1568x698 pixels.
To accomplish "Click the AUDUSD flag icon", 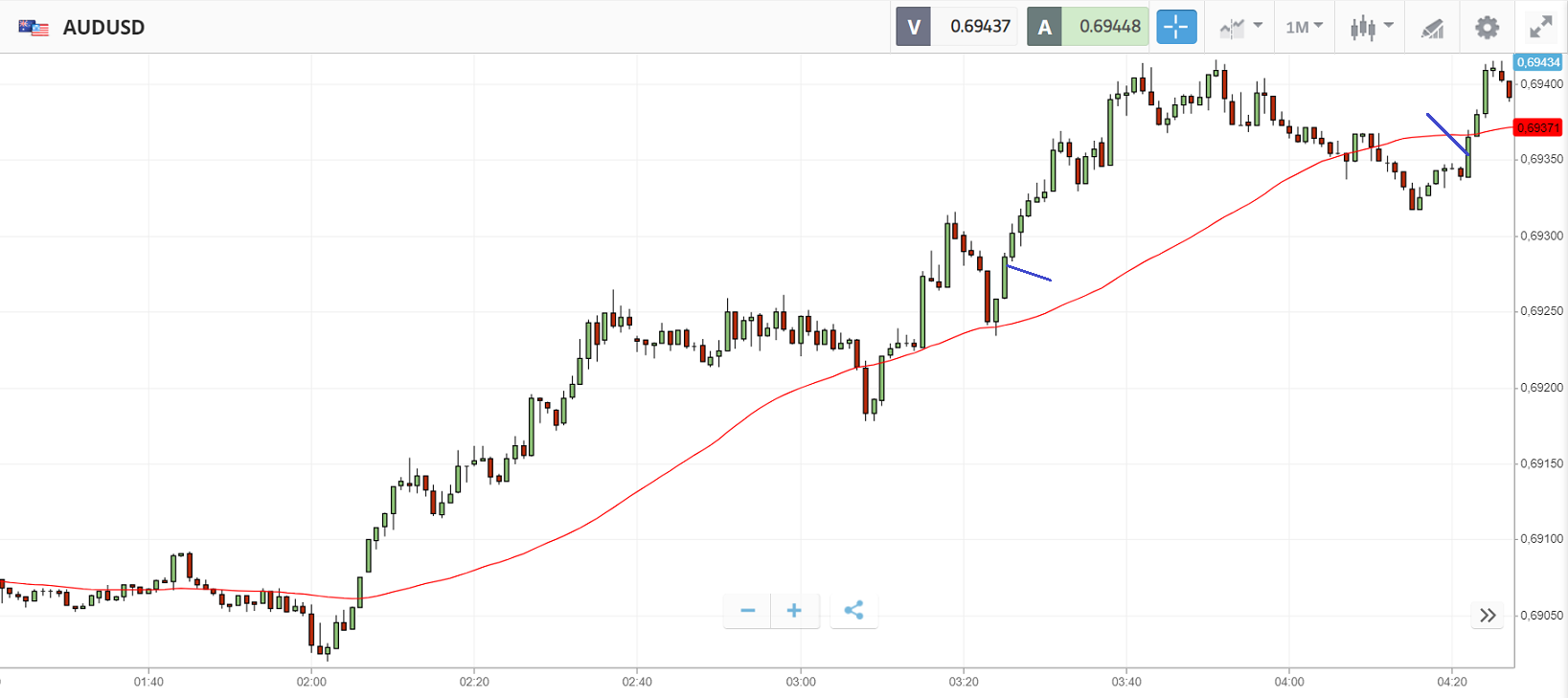I will click(34, 28).
